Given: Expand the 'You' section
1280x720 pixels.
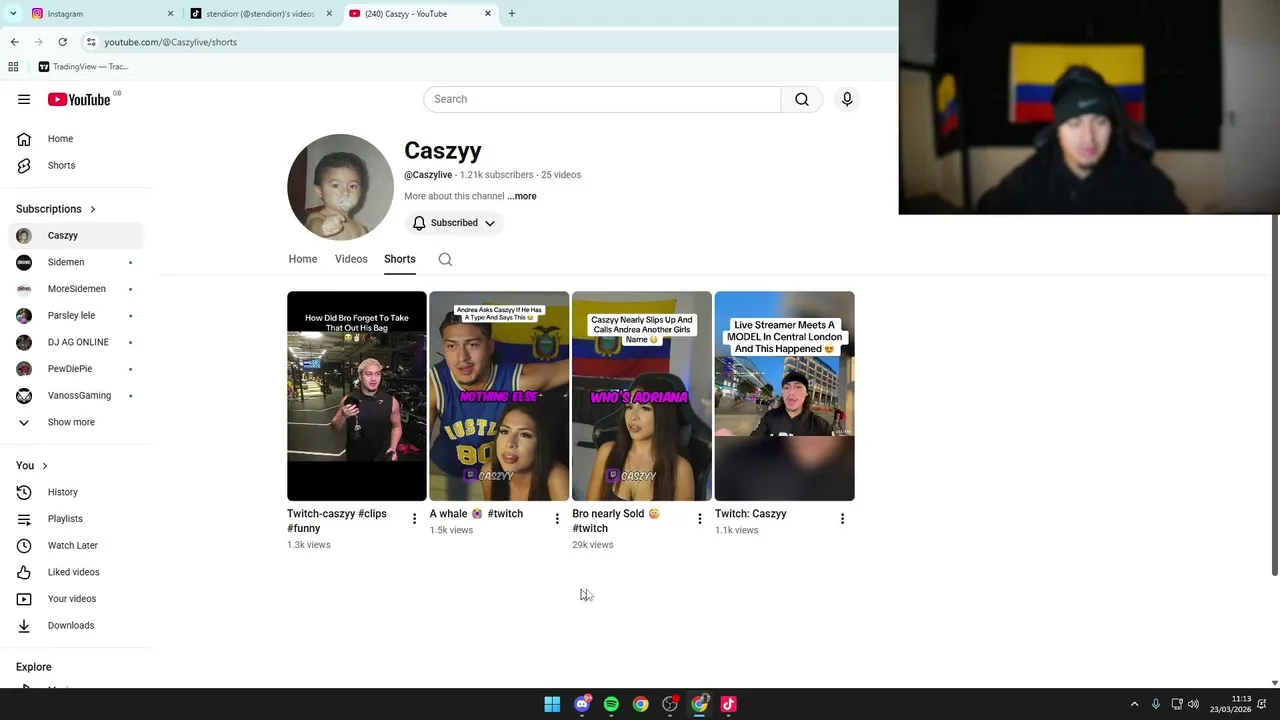Looking at the screenshot, I should (x=32, y=466).
